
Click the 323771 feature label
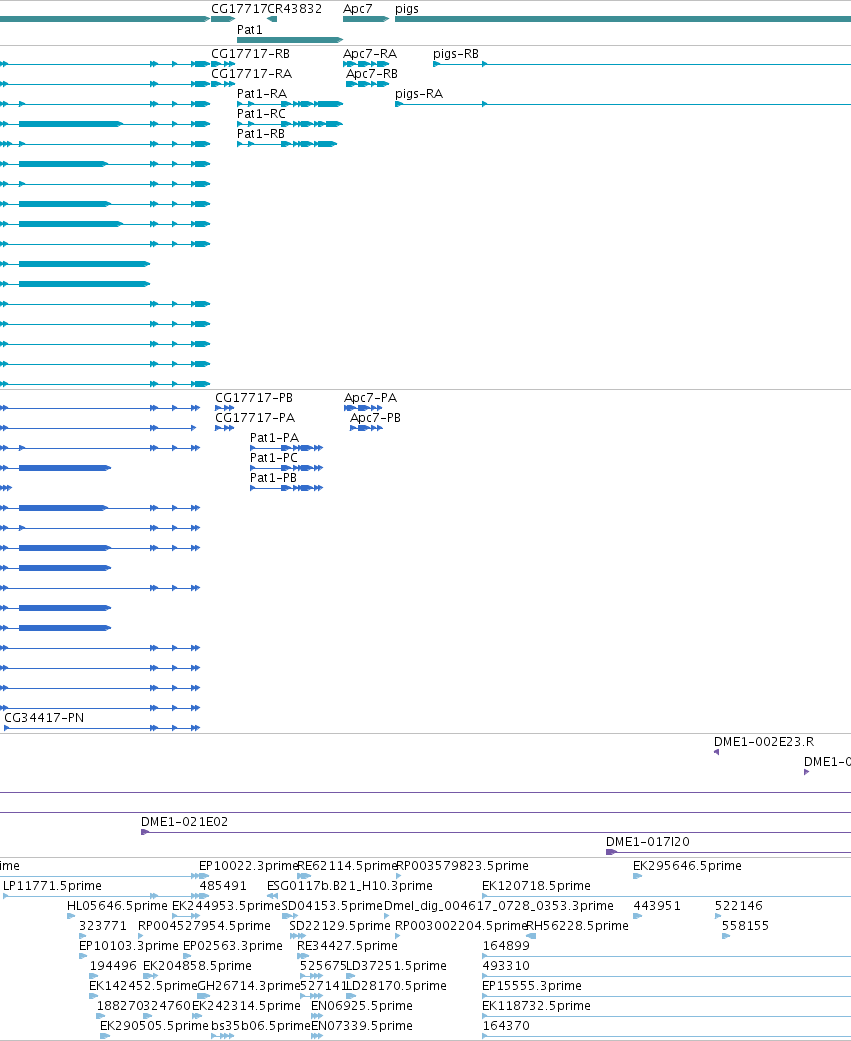pos(103,925)
